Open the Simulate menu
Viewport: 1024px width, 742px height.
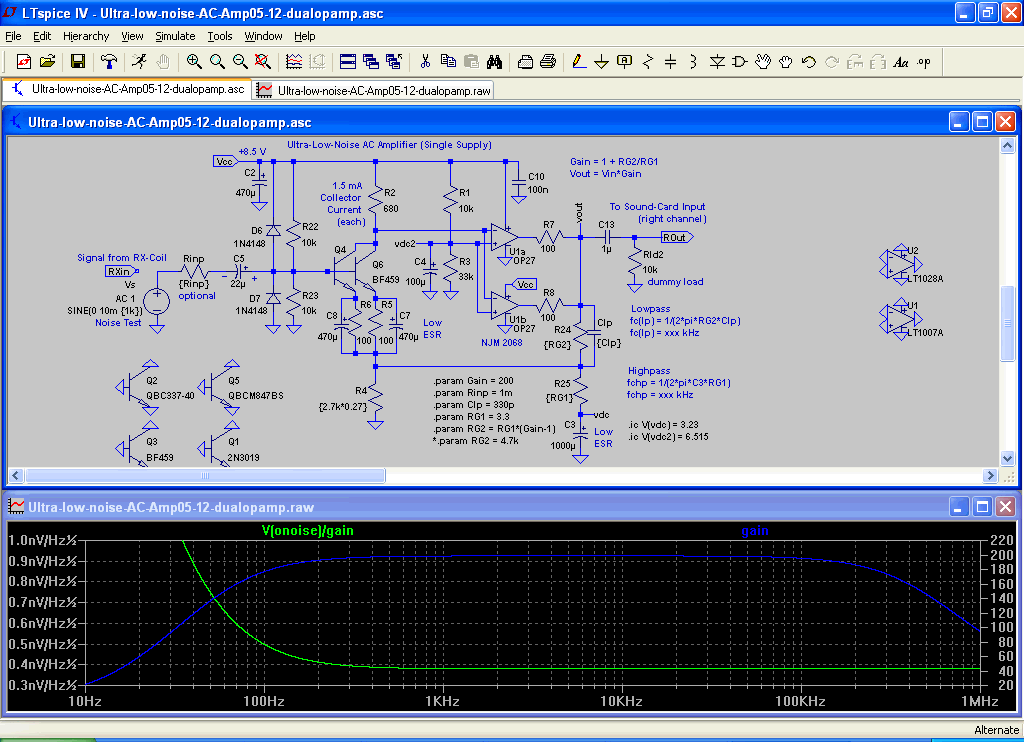coord(175,36)
